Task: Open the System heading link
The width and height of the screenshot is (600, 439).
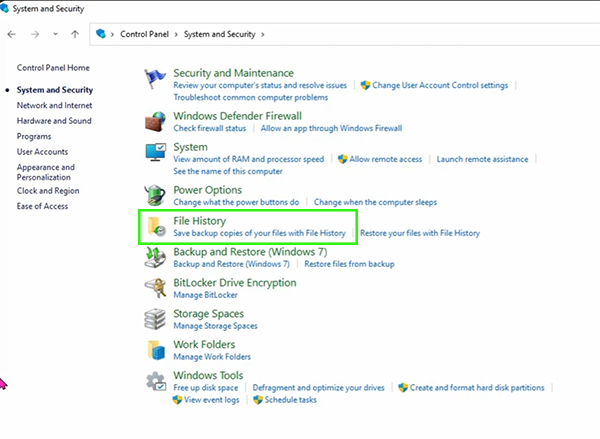Action: click(190, 147)
